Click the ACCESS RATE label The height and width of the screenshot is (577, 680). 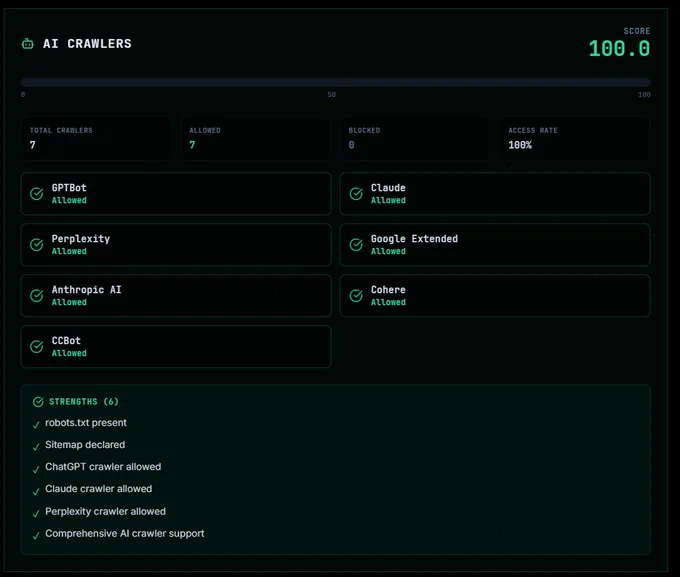point(533,131)
